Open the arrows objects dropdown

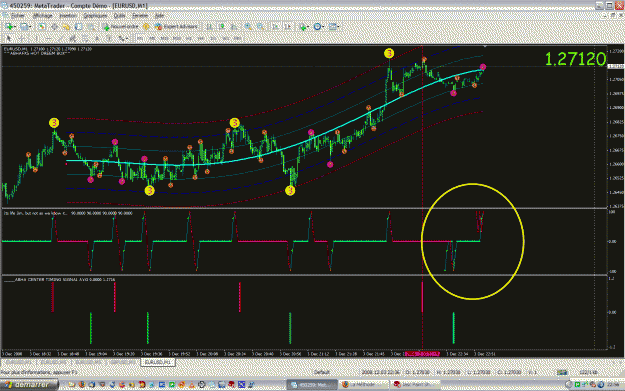click(123, 39)
